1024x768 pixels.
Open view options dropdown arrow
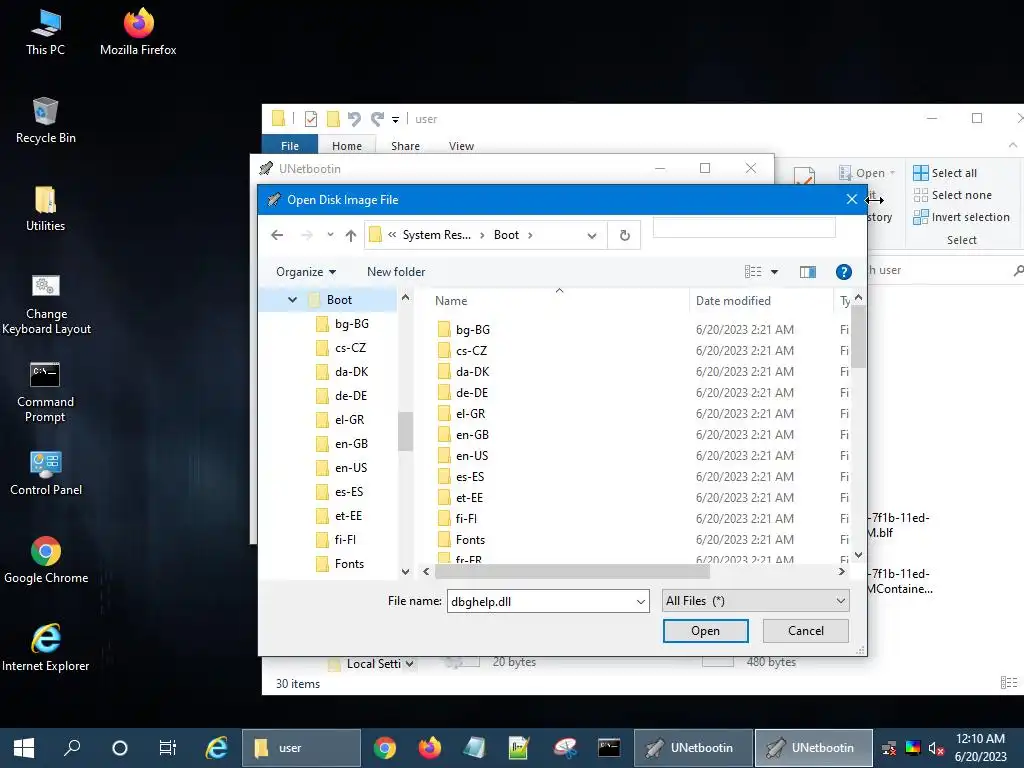pos(775,272)
